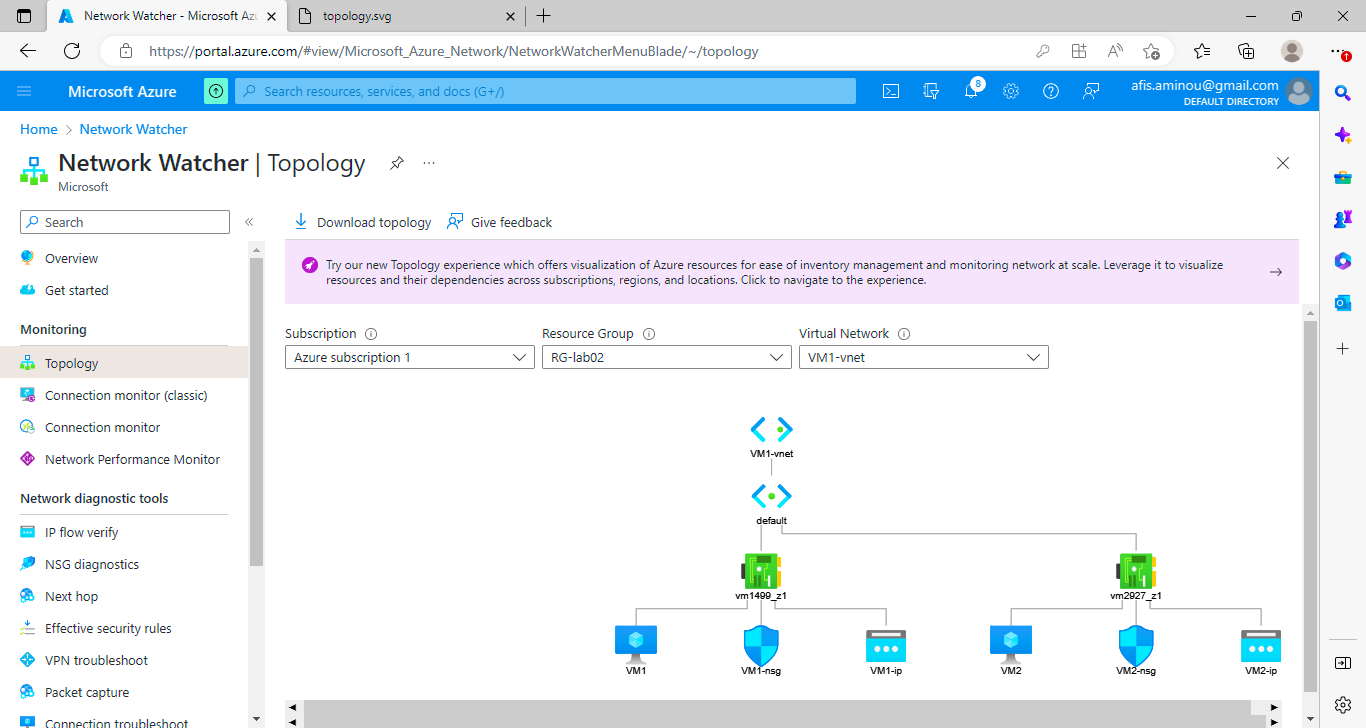Open Azure Cloud Shell from top bar
1366x728 pixels.
click(x=891, y=91)
